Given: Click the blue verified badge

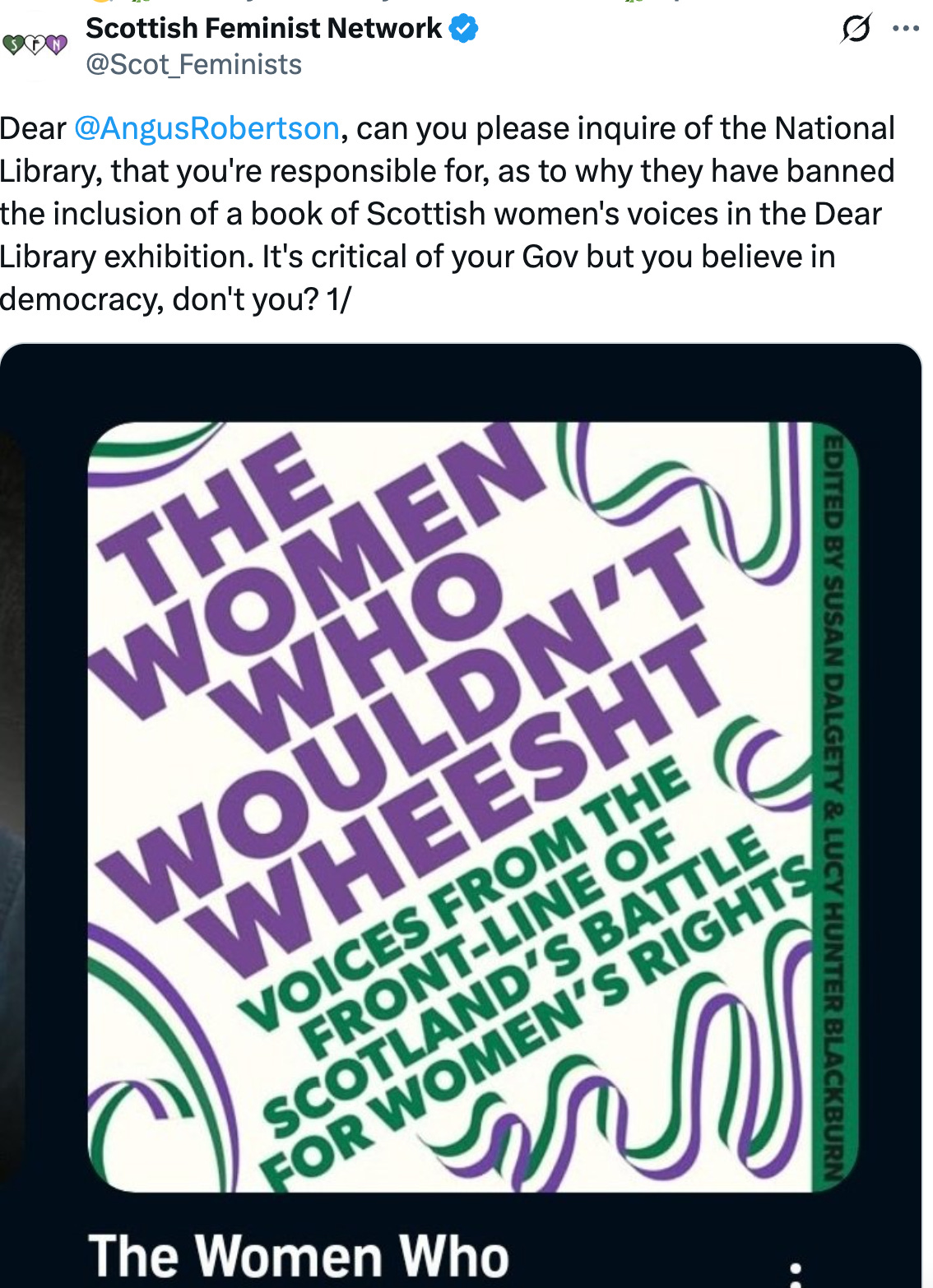Looking at the screenshot, I should click(464, 29).
